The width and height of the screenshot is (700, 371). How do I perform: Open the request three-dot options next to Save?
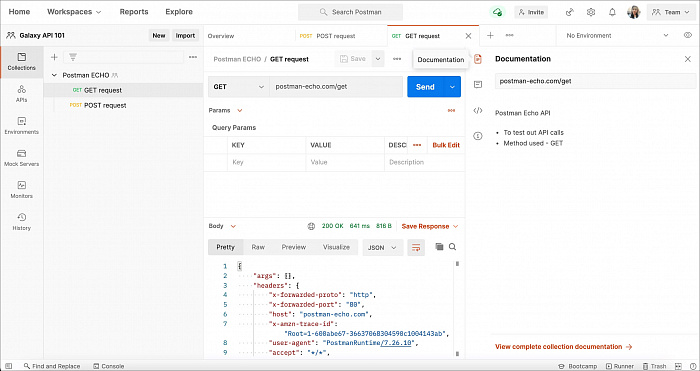(x=397, y=59)
